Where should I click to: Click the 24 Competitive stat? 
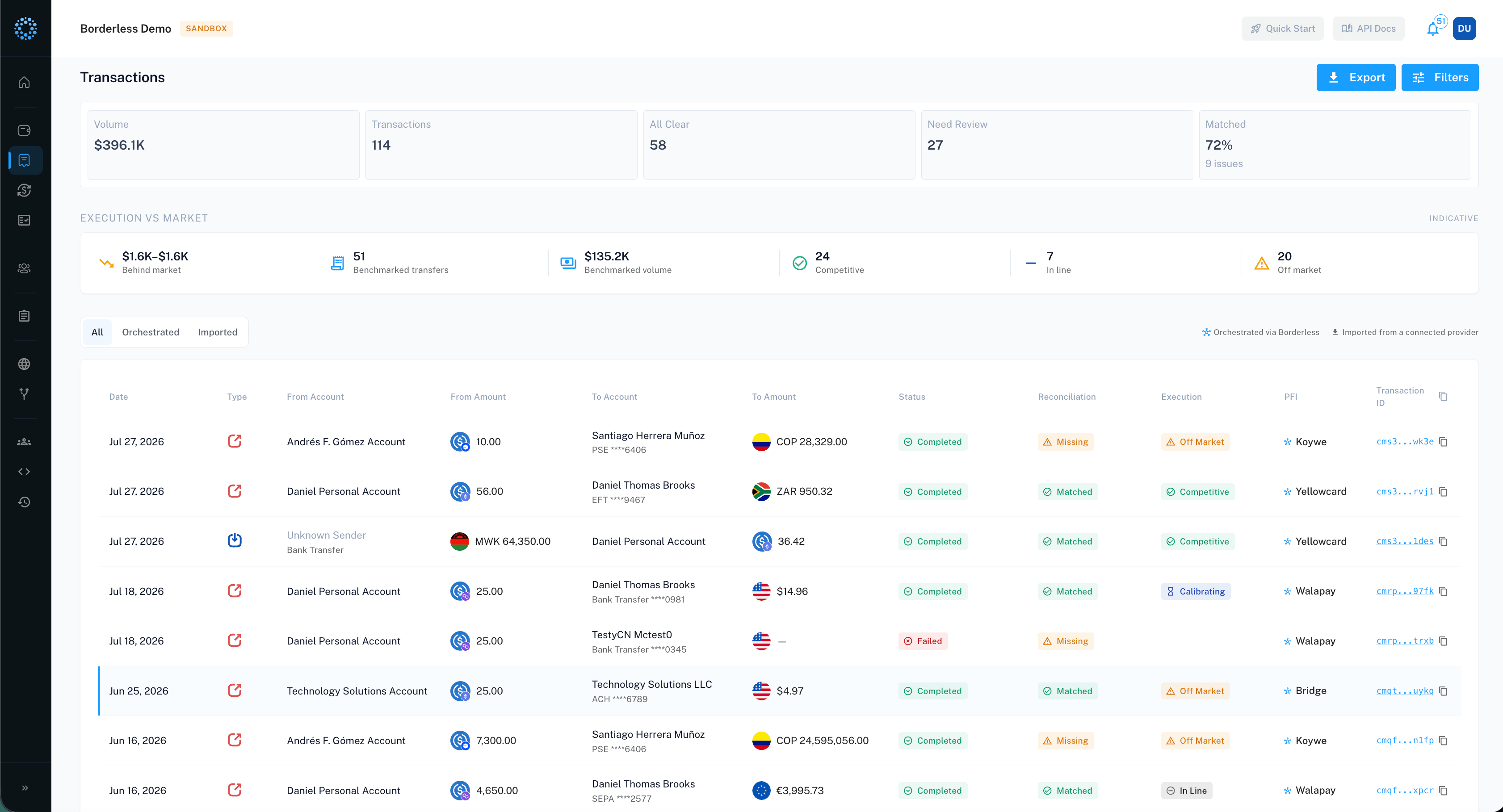click(827, 263)
